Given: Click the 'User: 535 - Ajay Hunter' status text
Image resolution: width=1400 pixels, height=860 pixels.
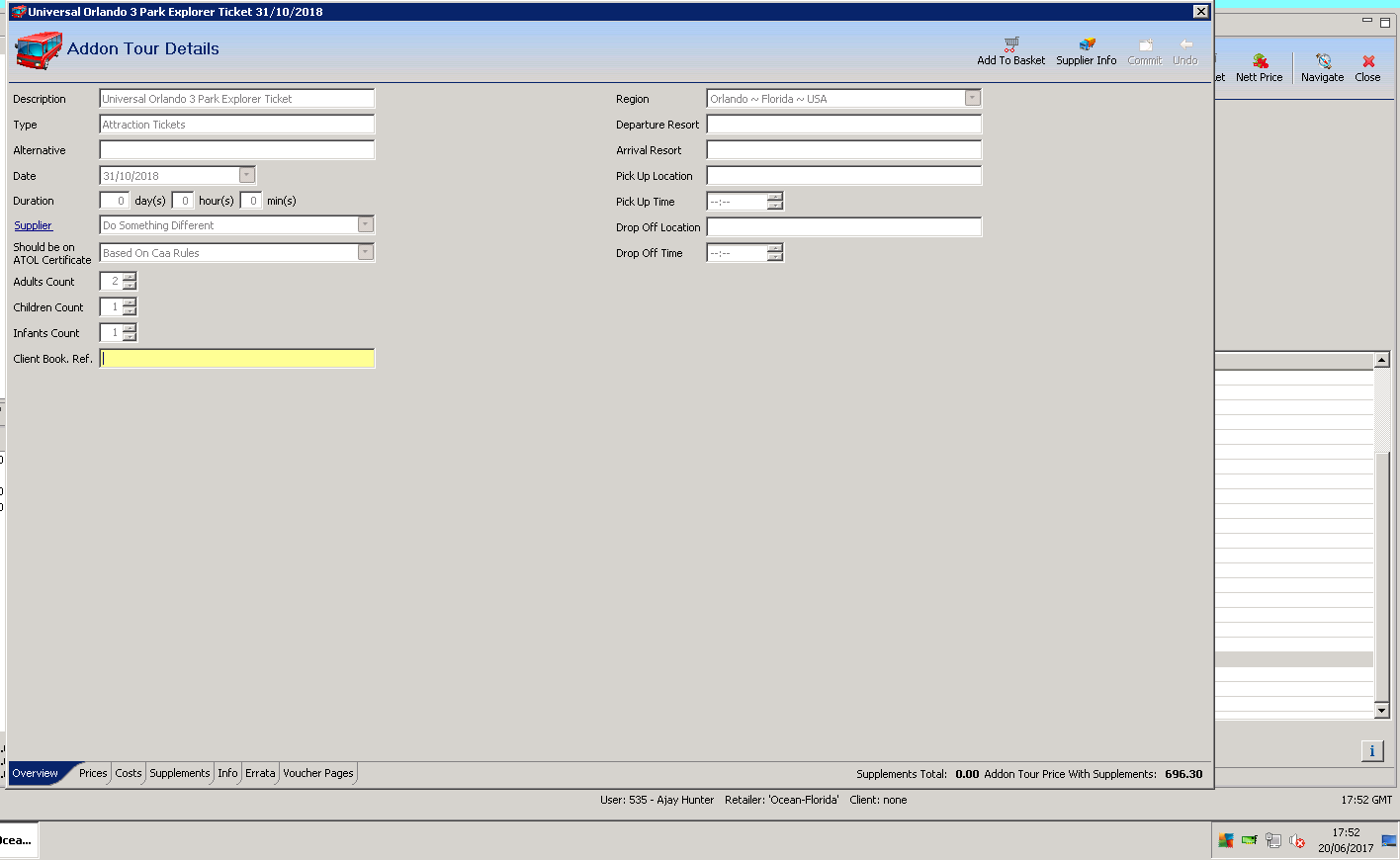Looking at the screenshot, I should pyautogui.click(x=656, y=800).
